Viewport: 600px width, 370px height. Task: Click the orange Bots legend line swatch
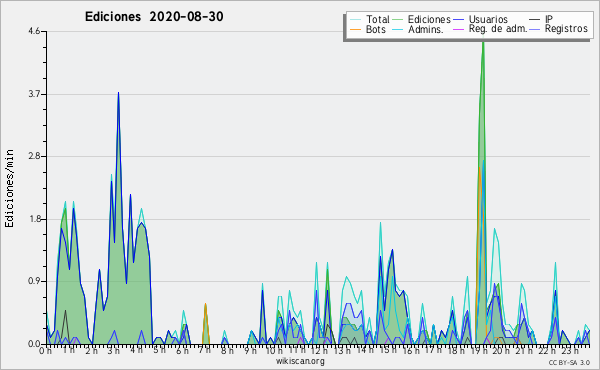(x=355, y=29)
